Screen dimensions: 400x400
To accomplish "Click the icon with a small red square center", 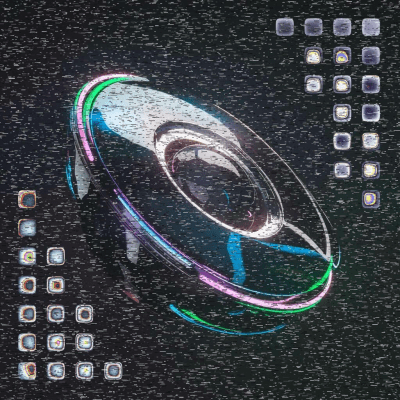I will coord(56,285).
